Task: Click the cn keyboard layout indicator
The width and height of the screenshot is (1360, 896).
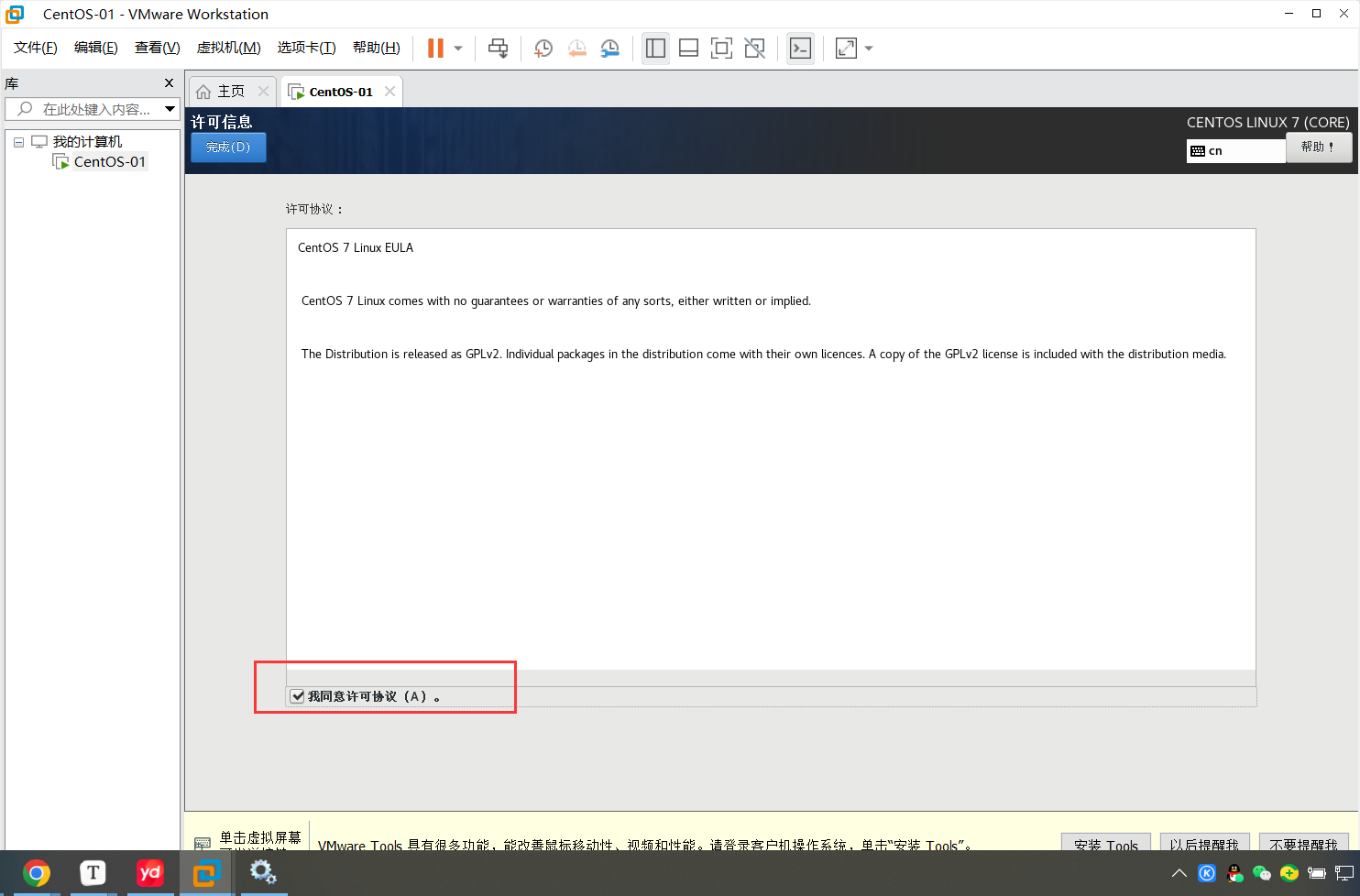Action: tap(1236, 151)
